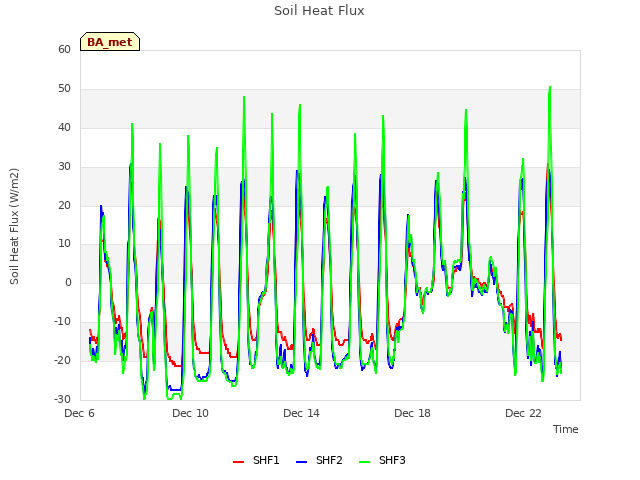
Task: Click the -30 y-axis label
Action: 63,399
